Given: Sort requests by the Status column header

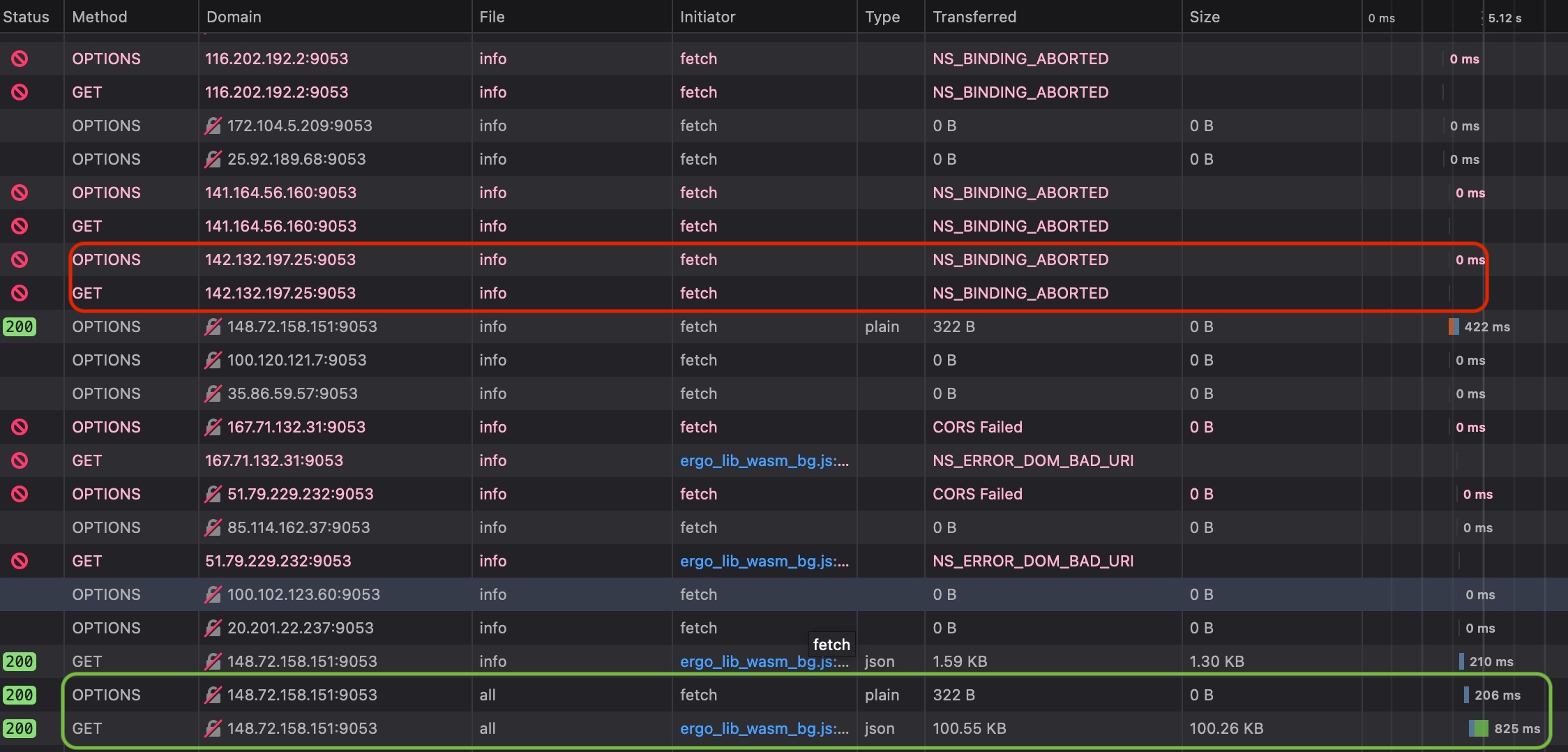Looking at the screenshot, I should (x=27, y=16).
